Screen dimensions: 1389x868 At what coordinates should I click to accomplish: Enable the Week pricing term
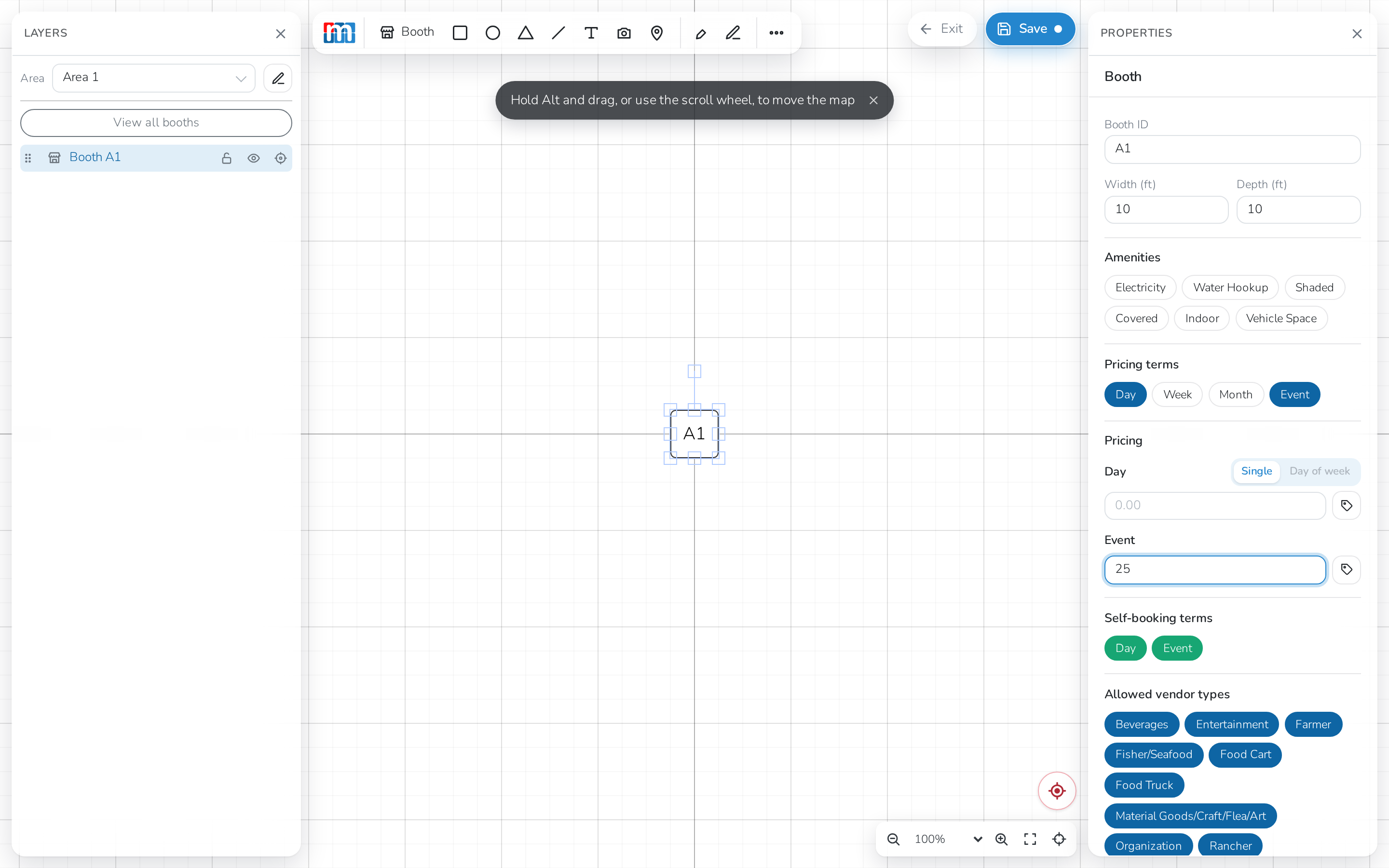(x=1177, y=394)
